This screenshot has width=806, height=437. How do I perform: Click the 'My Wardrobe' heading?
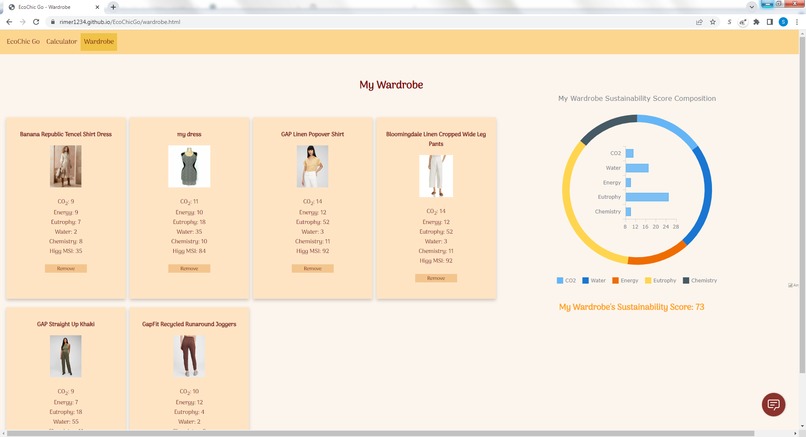(x=391, y=85)
